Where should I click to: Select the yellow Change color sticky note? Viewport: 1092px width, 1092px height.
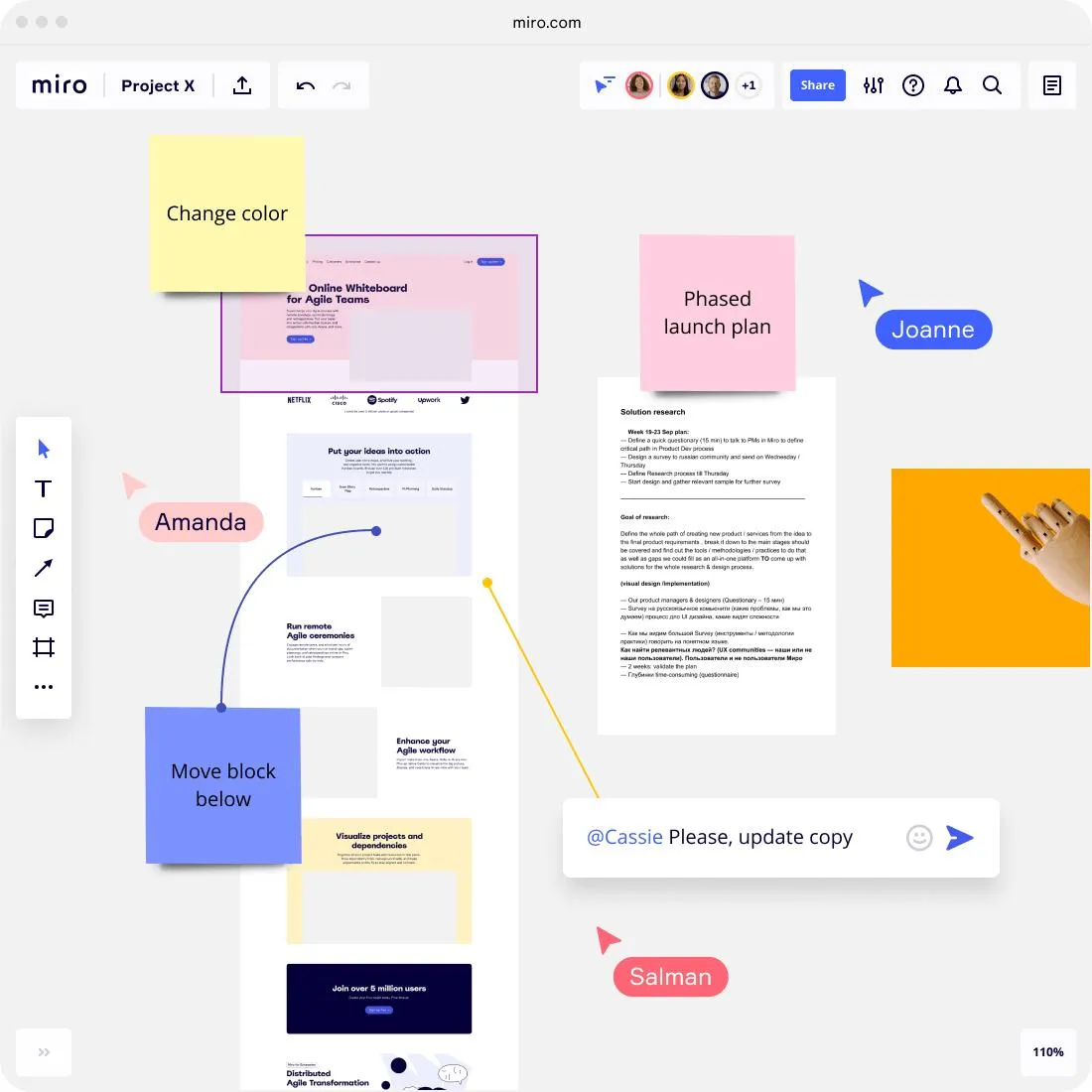tap(227, 213)
